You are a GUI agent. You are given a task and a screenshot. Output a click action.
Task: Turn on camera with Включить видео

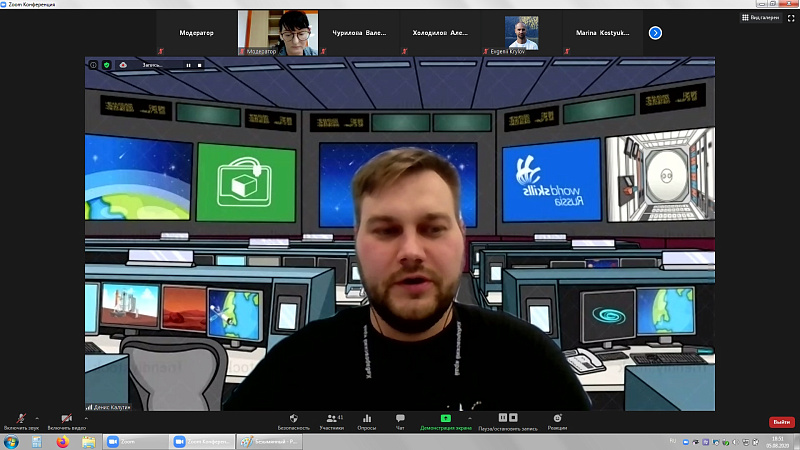(x=66, y=421)
